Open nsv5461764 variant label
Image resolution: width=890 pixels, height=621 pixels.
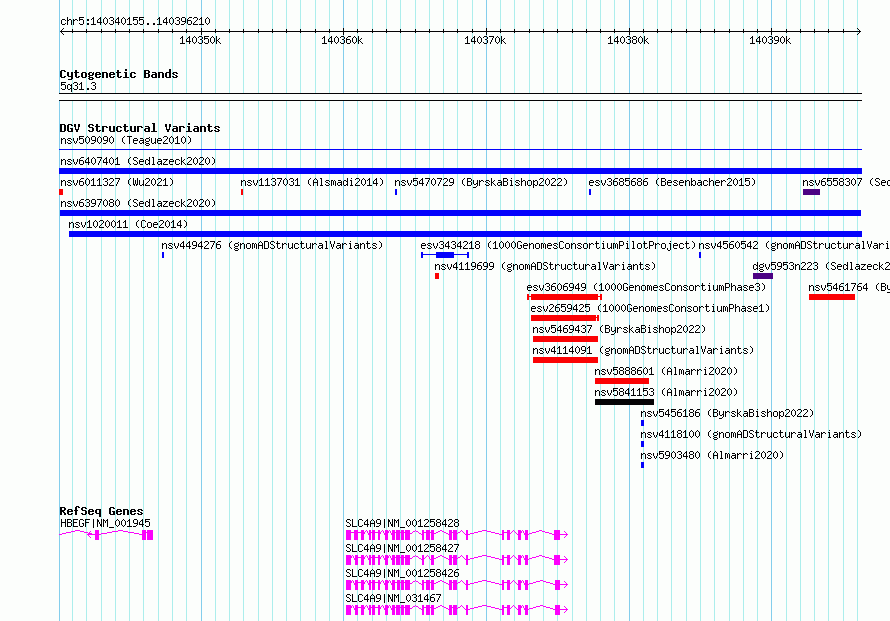click(849, 287)
